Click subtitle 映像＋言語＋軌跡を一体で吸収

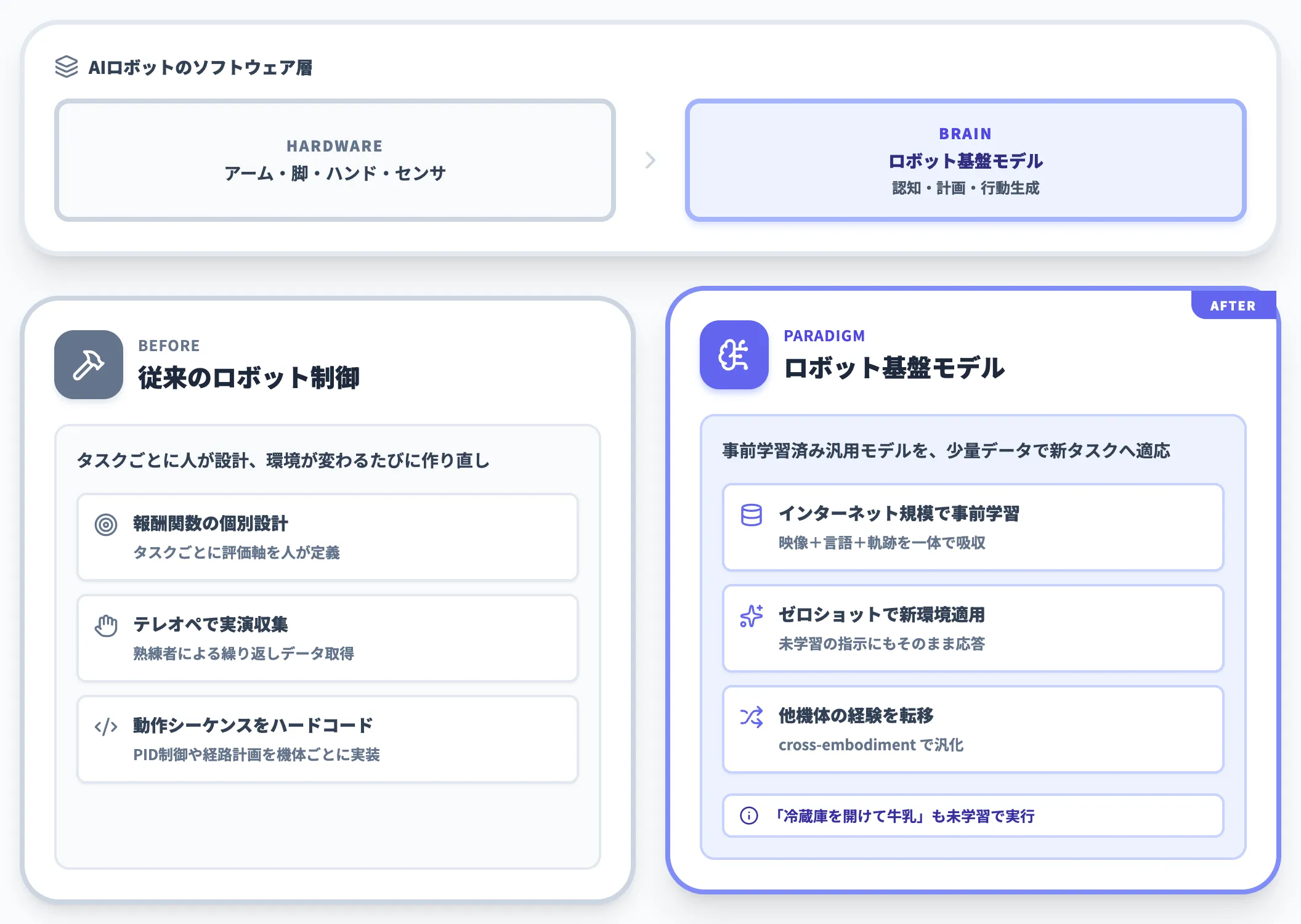(x=882, y=543)
